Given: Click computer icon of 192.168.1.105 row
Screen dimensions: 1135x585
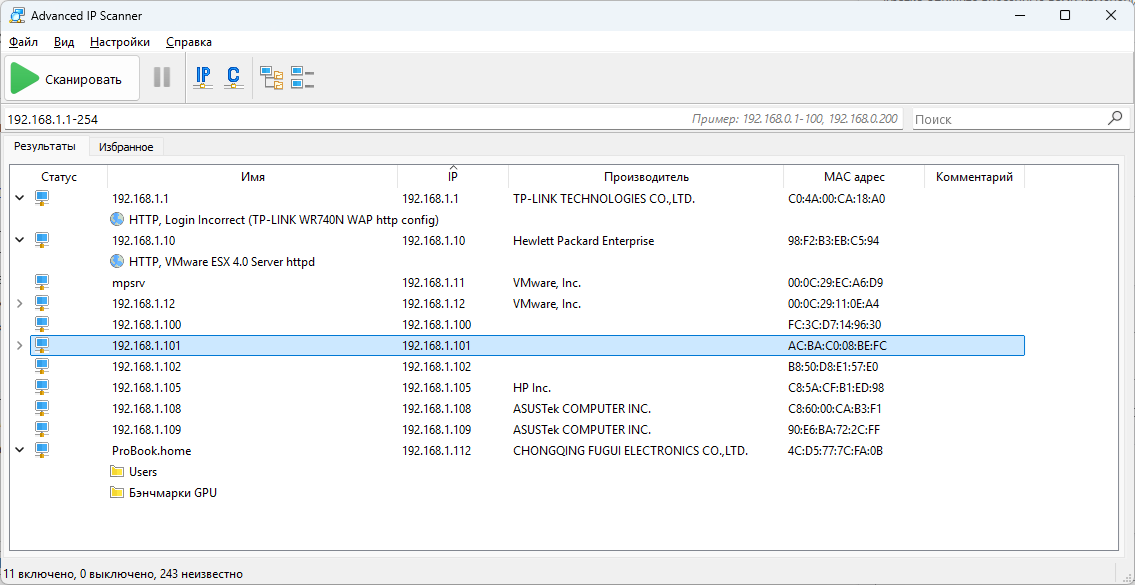Looking at the screenshot, I should click(x=42, y=387).
